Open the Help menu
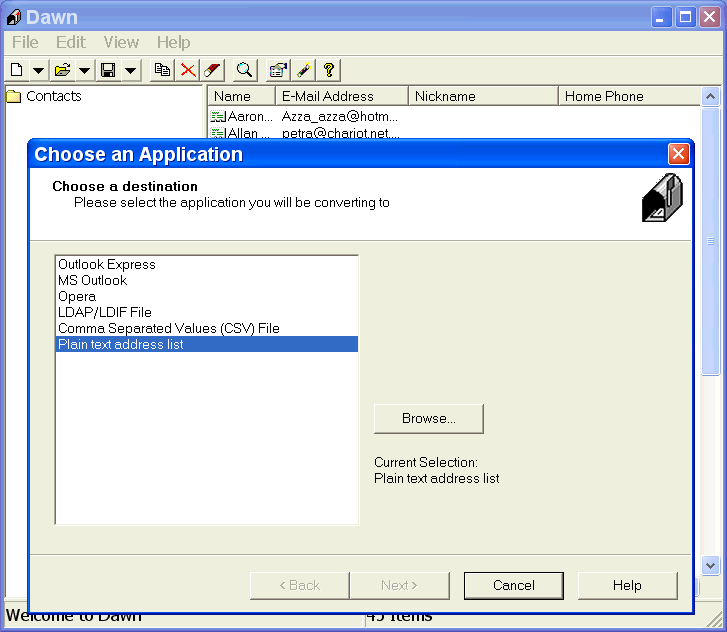727x632 pixels. click(x=173, y=42)
